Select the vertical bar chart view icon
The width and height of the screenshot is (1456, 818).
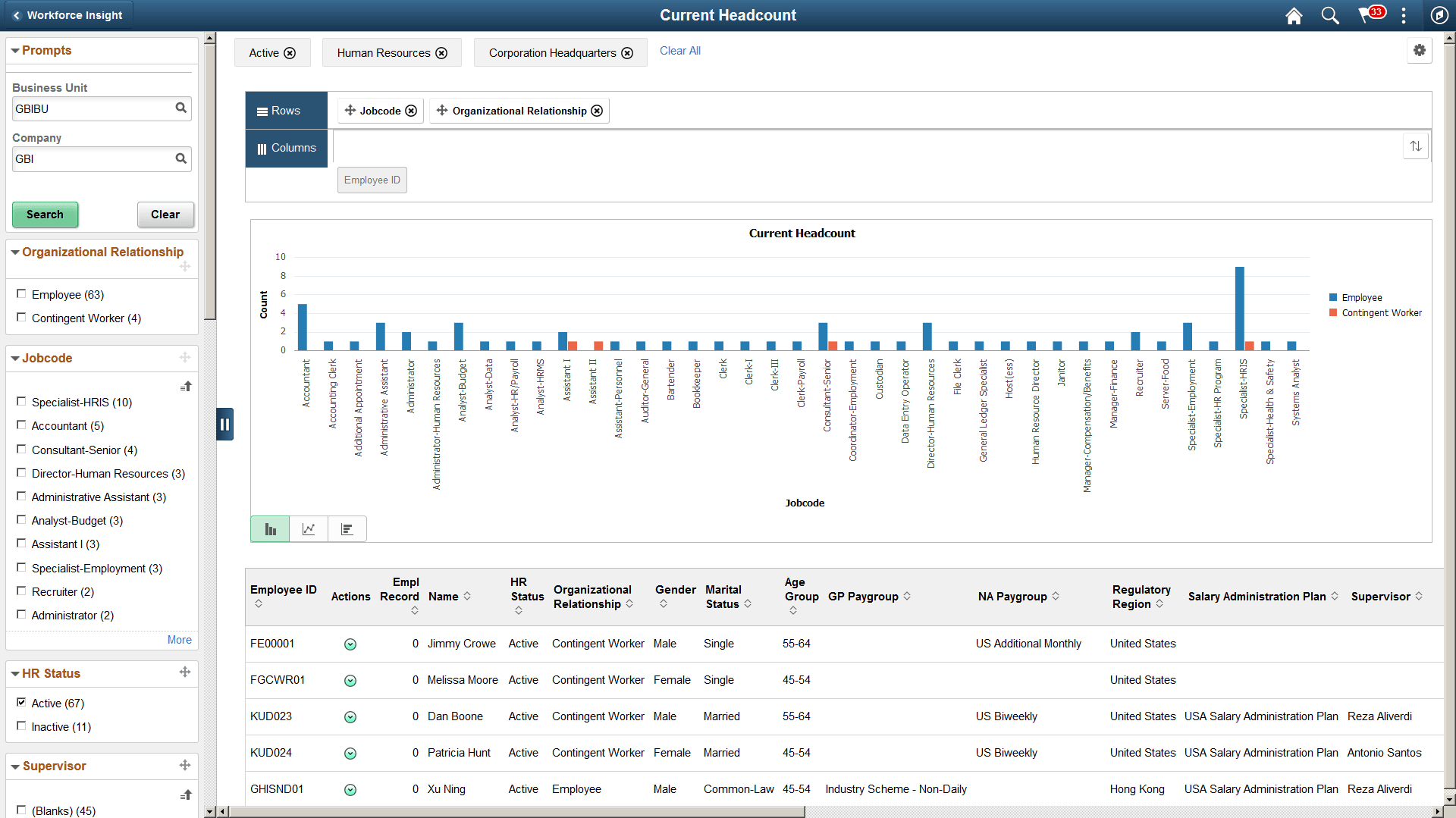point(269,528)
